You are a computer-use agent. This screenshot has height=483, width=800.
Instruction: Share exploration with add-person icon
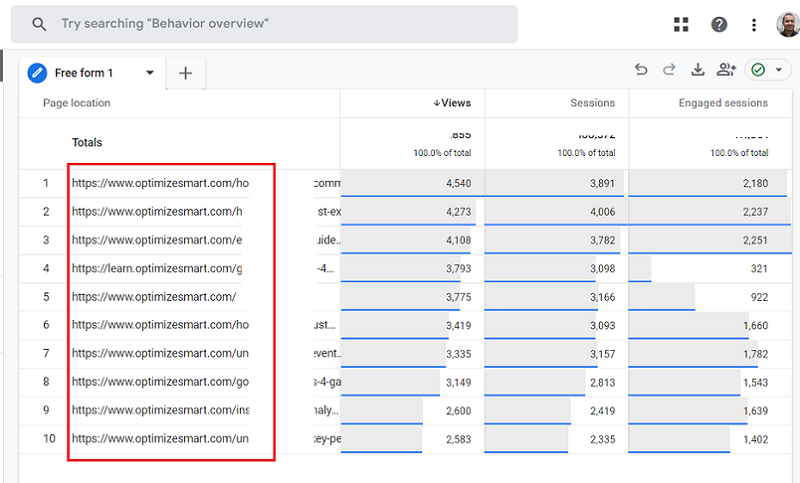[x=727, y=69]
